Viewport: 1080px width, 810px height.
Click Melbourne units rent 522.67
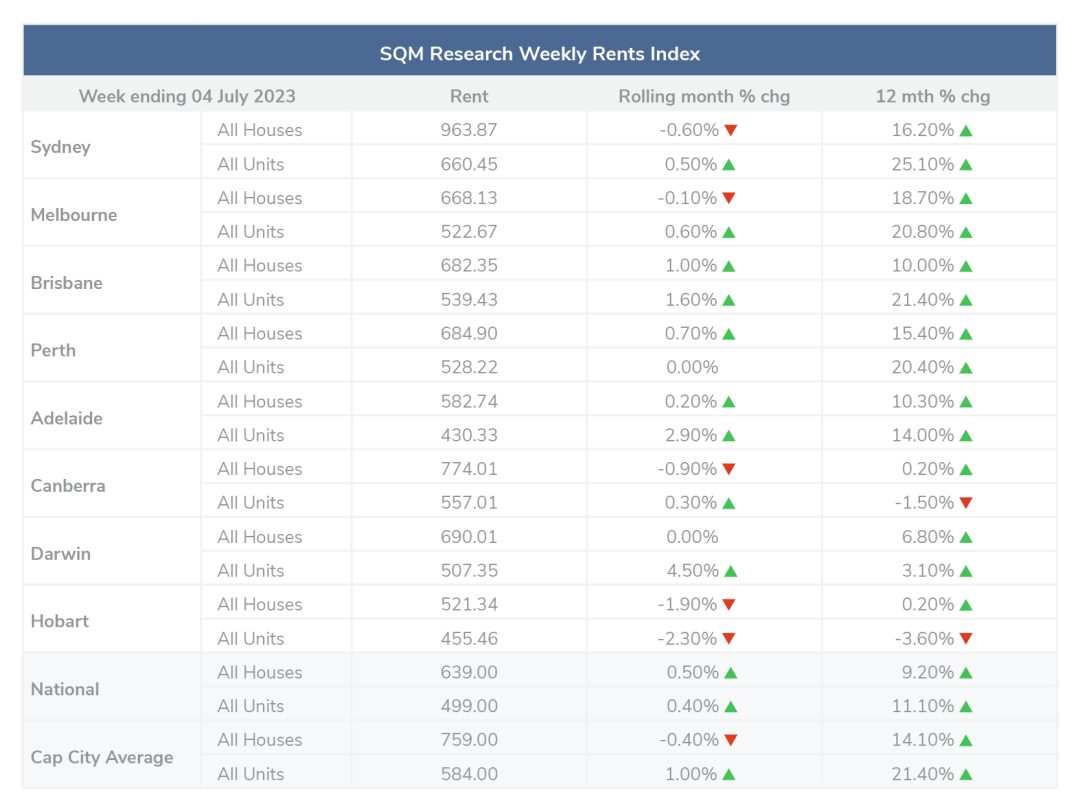tap(469, 232)
